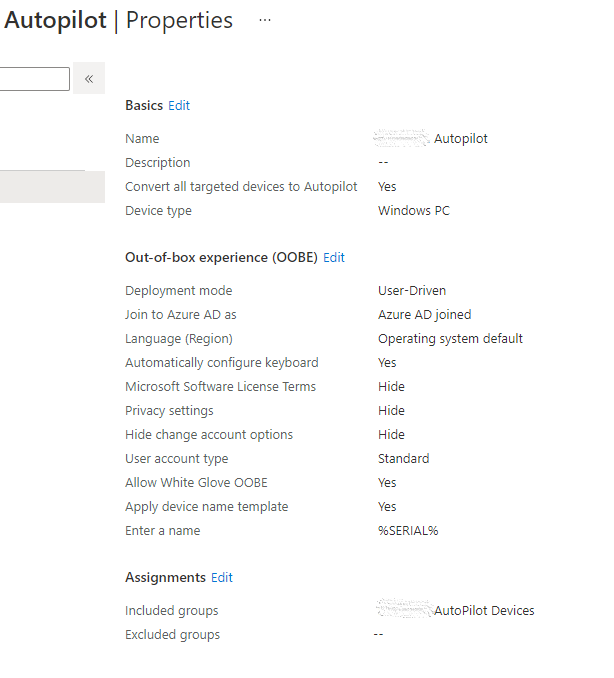This screenshot has width=614, height=678.
Task: Click the 'Microsoft Software License Terms' label
Action: point(221,387)
